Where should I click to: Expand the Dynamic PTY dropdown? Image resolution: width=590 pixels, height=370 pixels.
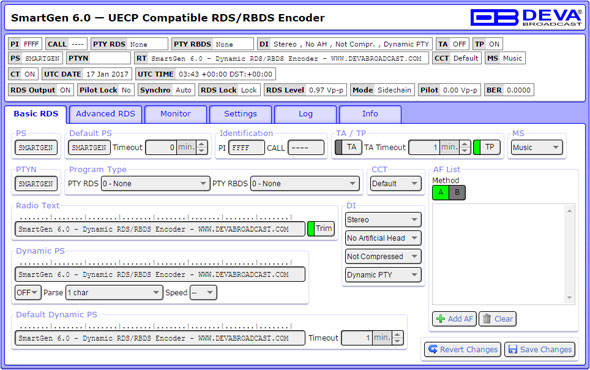tap(383, 275)
